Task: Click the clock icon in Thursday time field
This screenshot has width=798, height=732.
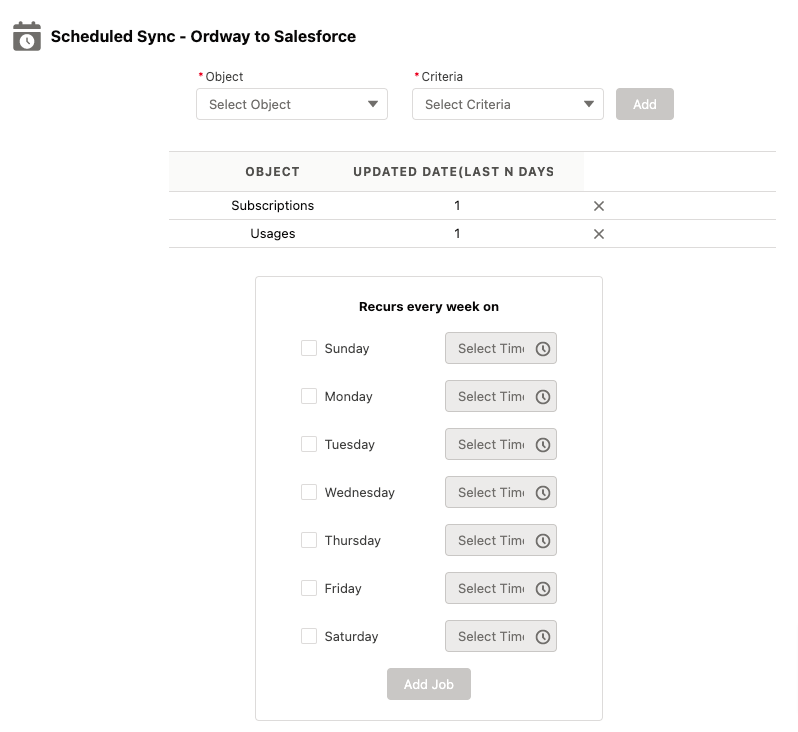Action: point(543,541)
